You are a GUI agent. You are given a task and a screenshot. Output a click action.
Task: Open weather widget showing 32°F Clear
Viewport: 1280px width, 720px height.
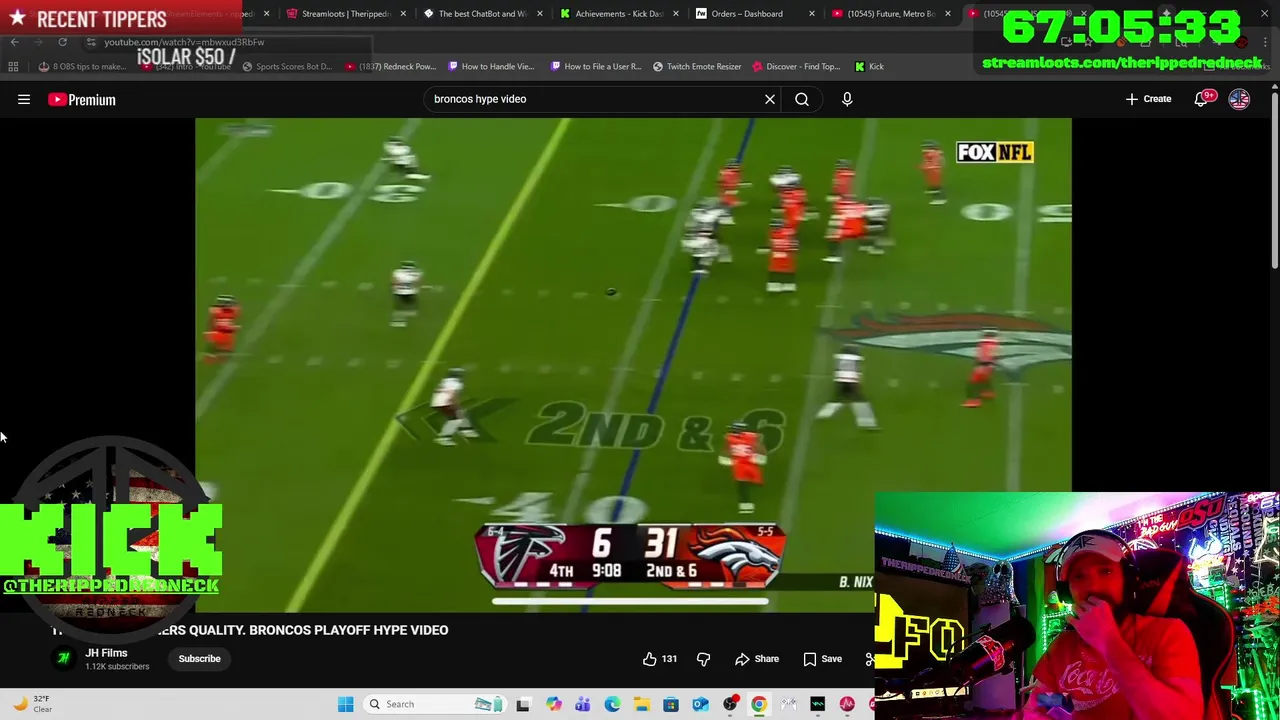32,704
